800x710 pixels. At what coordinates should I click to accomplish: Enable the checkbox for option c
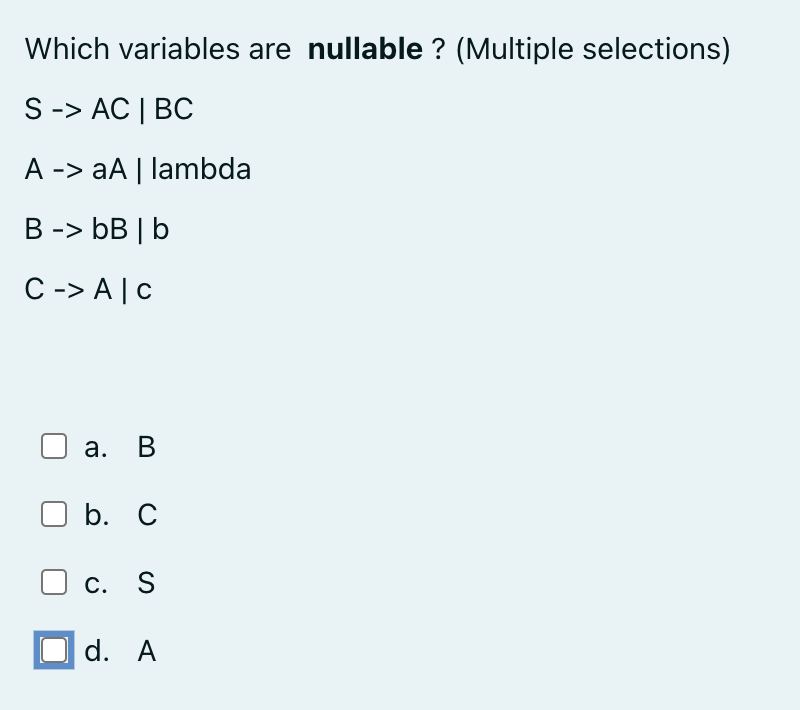(x=54, y=582)
